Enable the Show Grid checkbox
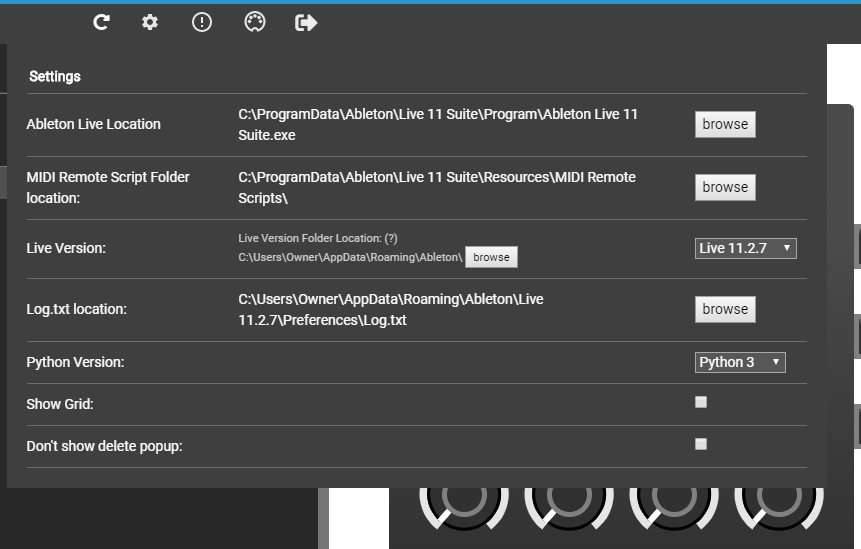 (x=701, y=402)
